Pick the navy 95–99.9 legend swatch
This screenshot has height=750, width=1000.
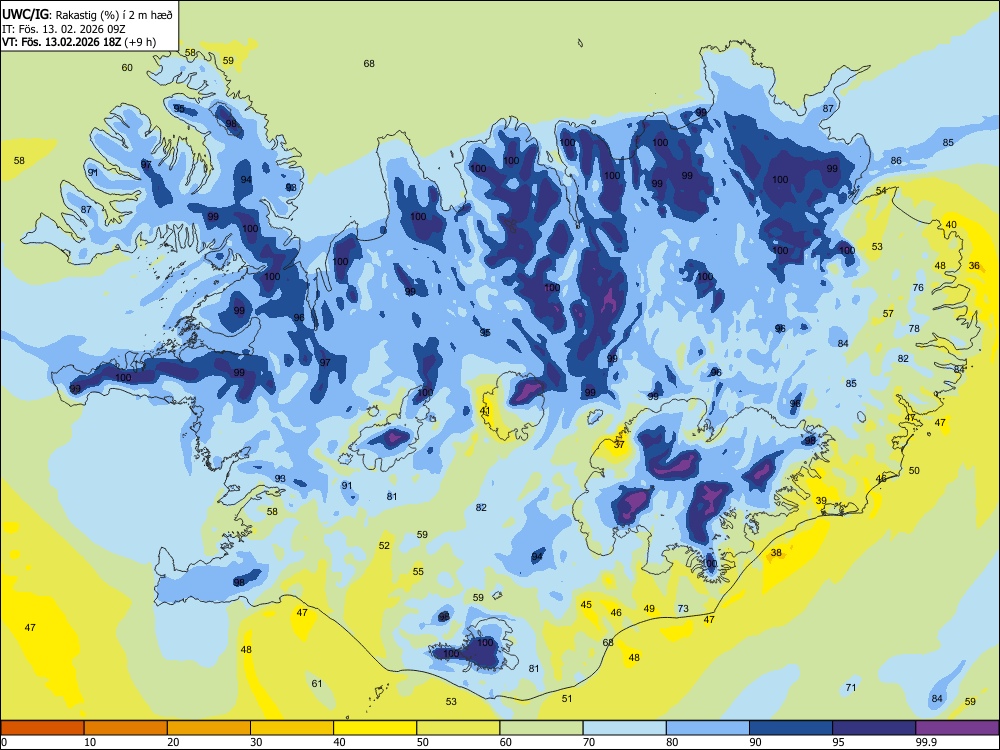point(874,728)
